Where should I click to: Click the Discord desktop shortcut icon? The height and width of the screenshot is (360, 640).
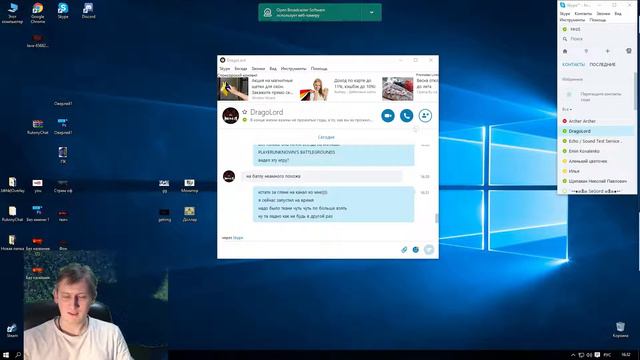click(88, 11)
